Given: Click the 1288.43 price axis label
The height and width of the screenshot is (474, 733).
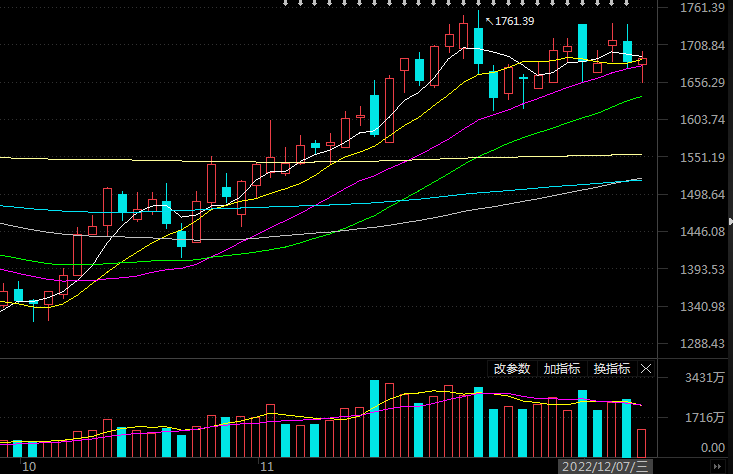Looking at the screenshot, I should pyautogui.click(x=698, y=344).
